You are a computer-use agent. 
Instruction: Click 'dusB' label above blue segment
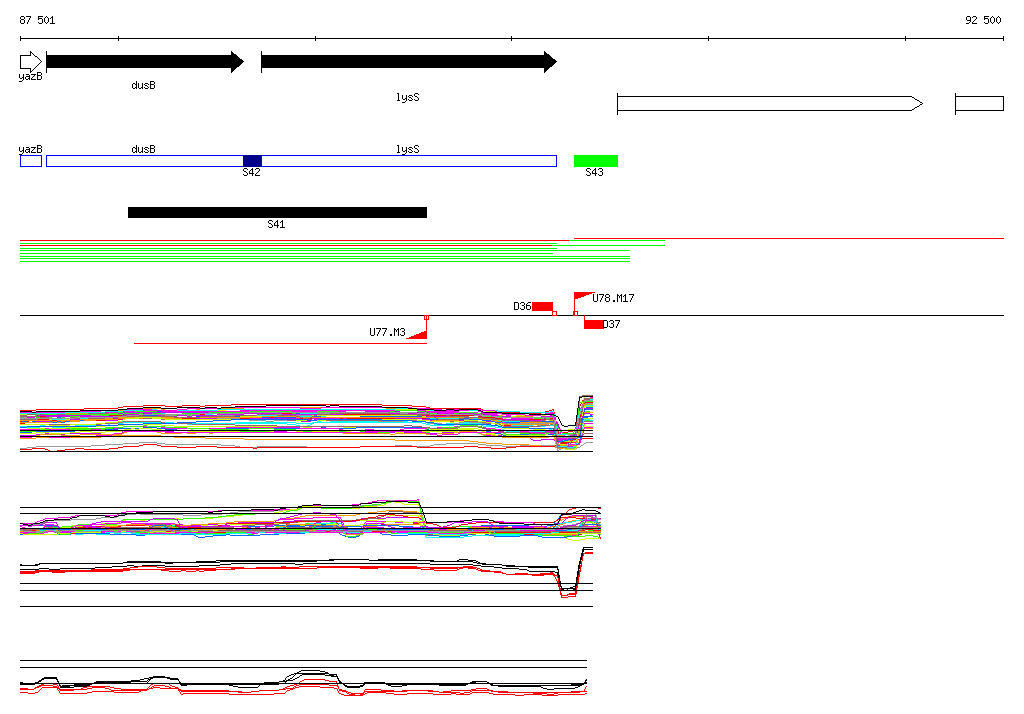point(144,150)
